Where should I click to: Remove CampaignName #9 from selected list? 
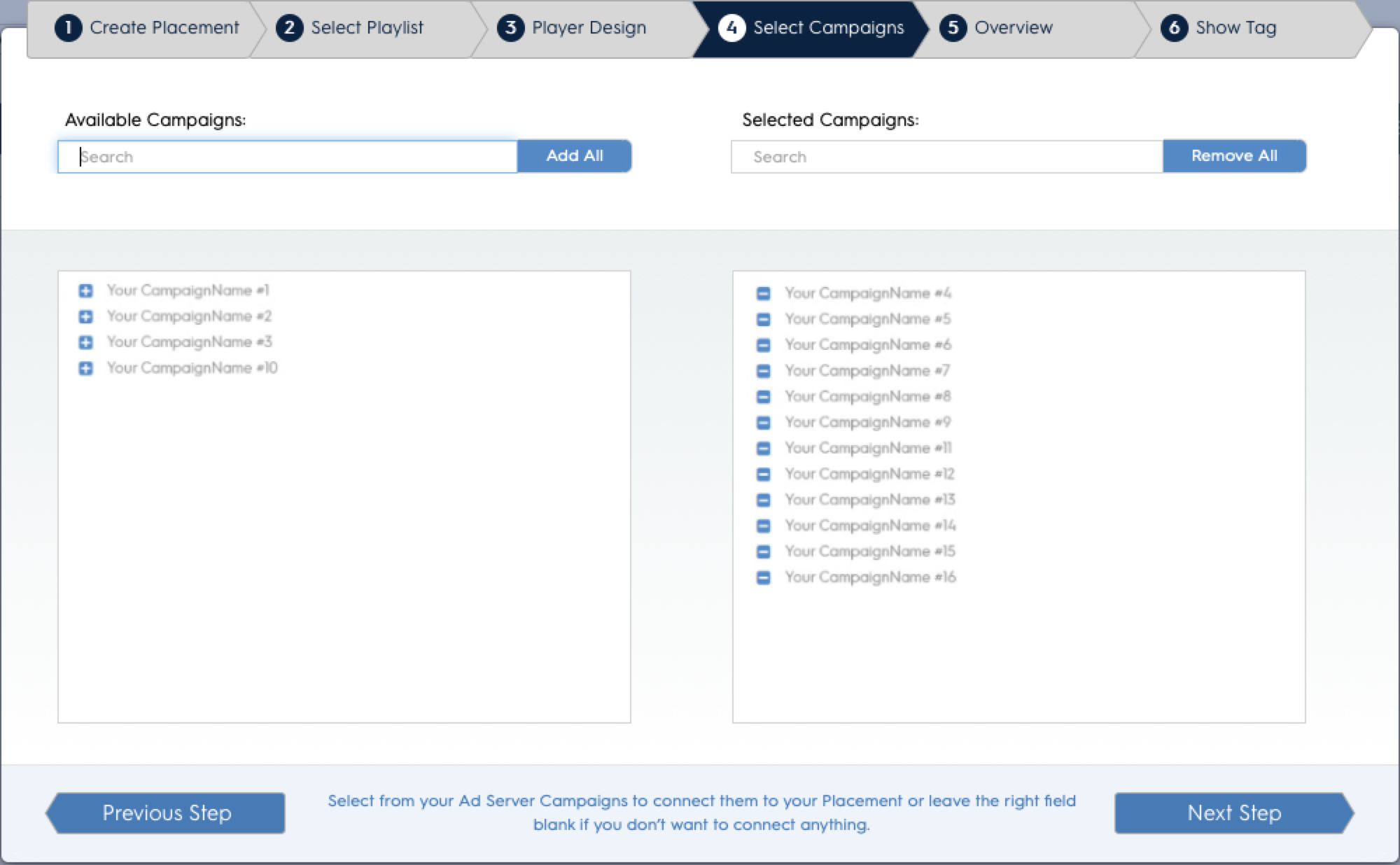tap(764, 423)
